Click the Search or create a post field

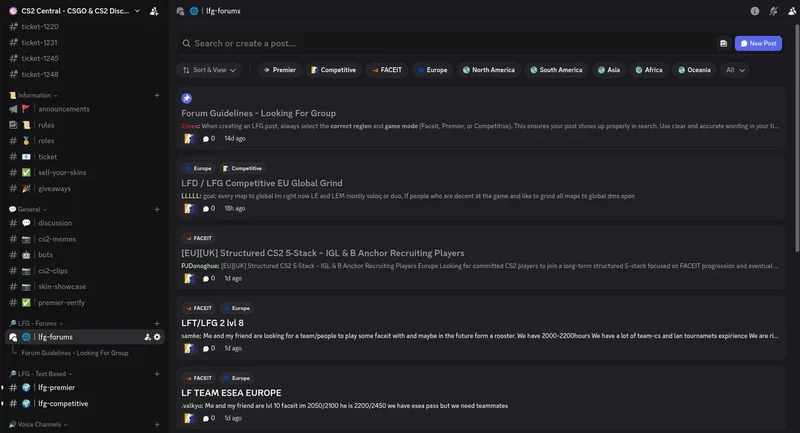point(447,43)
